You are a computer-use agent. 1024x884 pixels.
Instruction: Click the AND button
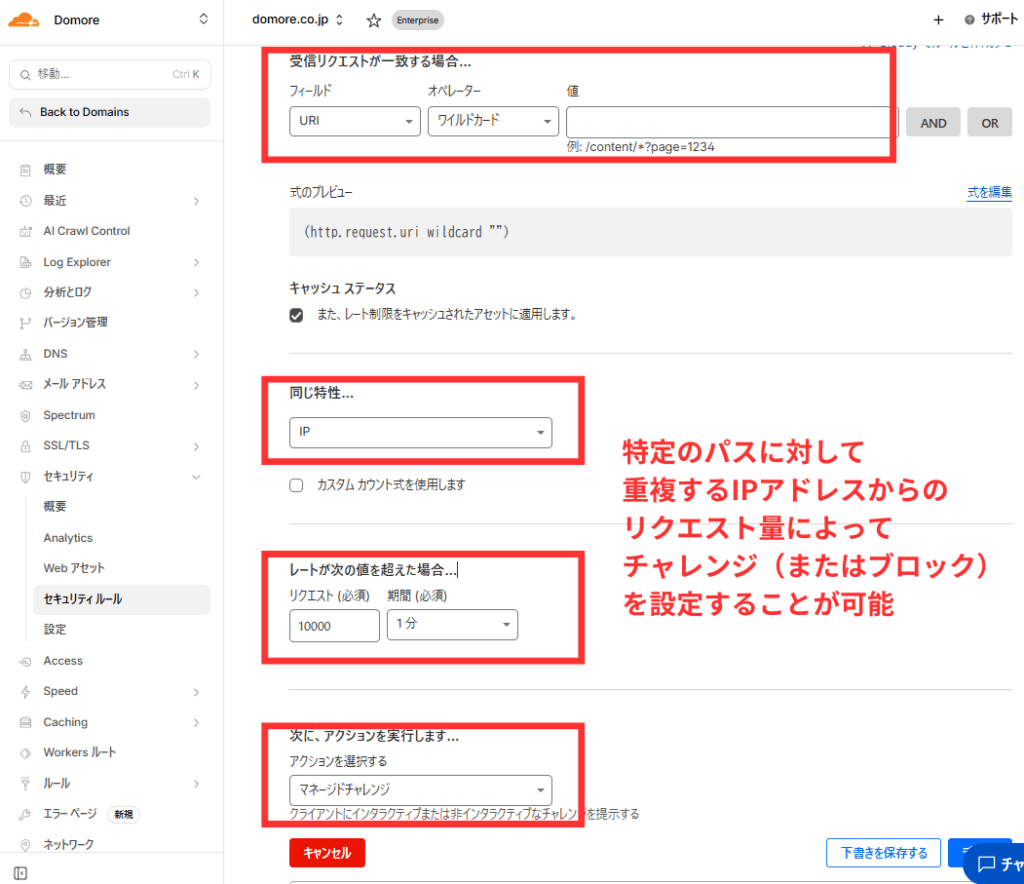[933, 123]
